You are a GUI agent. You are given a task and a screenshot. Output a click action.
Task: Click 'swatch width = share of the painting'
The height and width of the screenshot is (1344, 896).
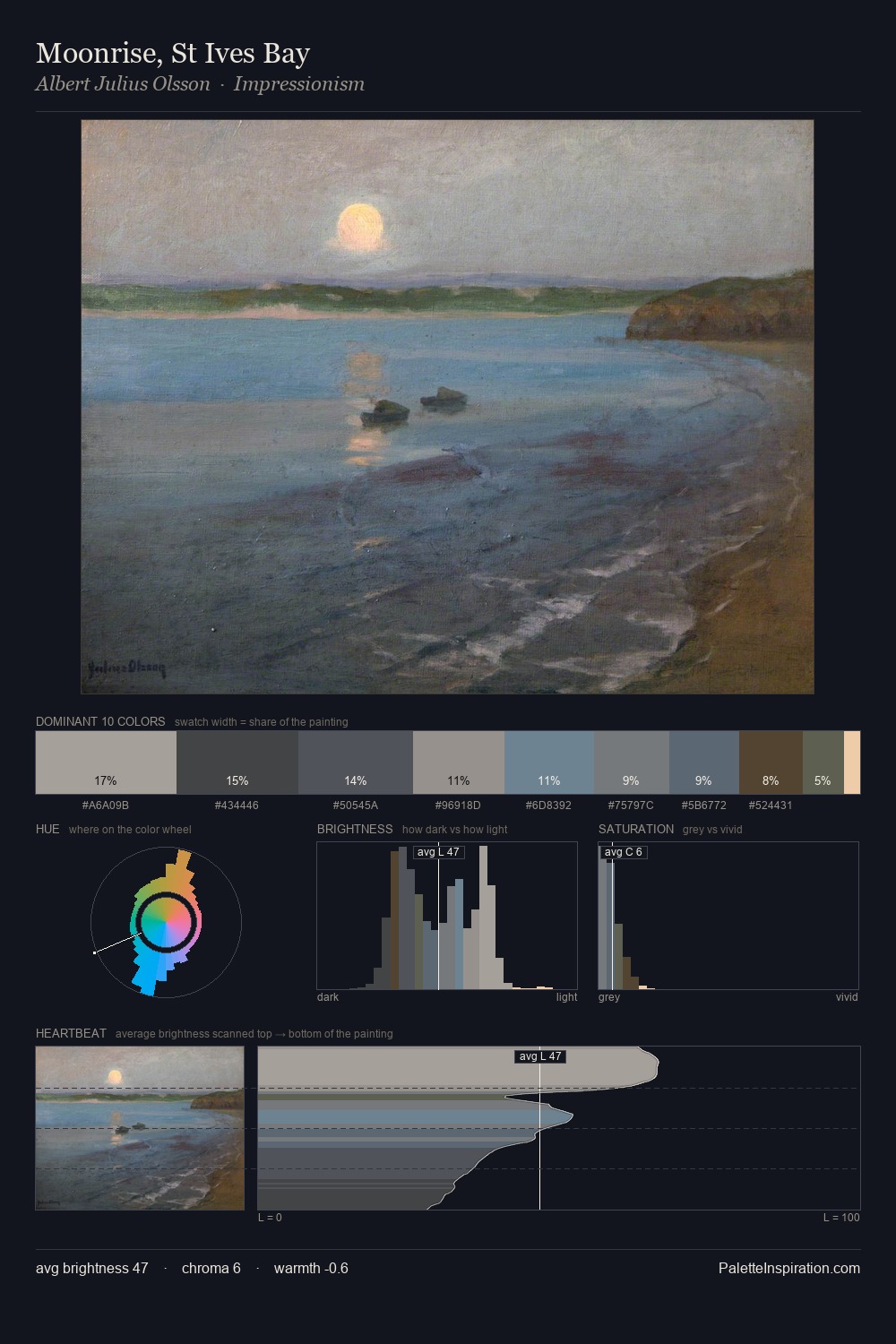coord(262,722)
